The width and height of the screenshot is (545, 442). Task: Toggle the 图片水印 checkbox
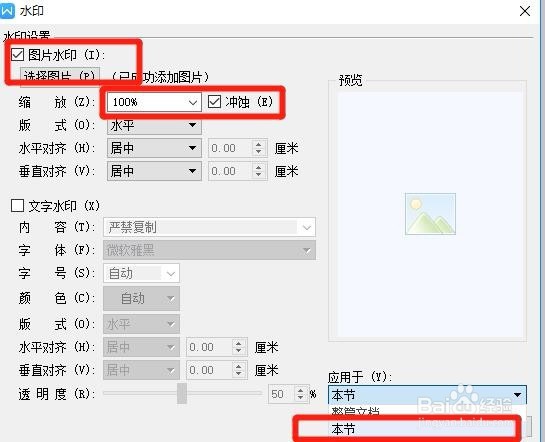click(x=17, y=55)
